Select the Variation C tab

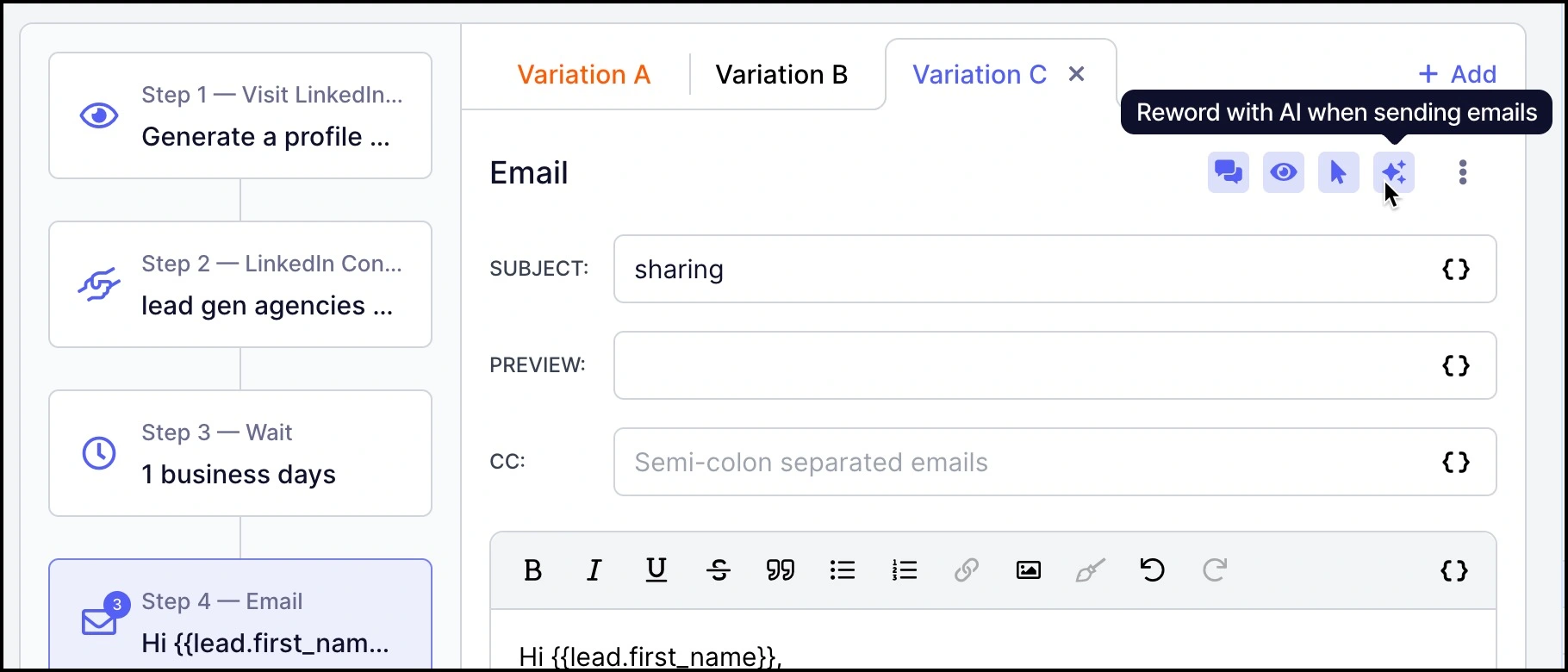point(980,75)
